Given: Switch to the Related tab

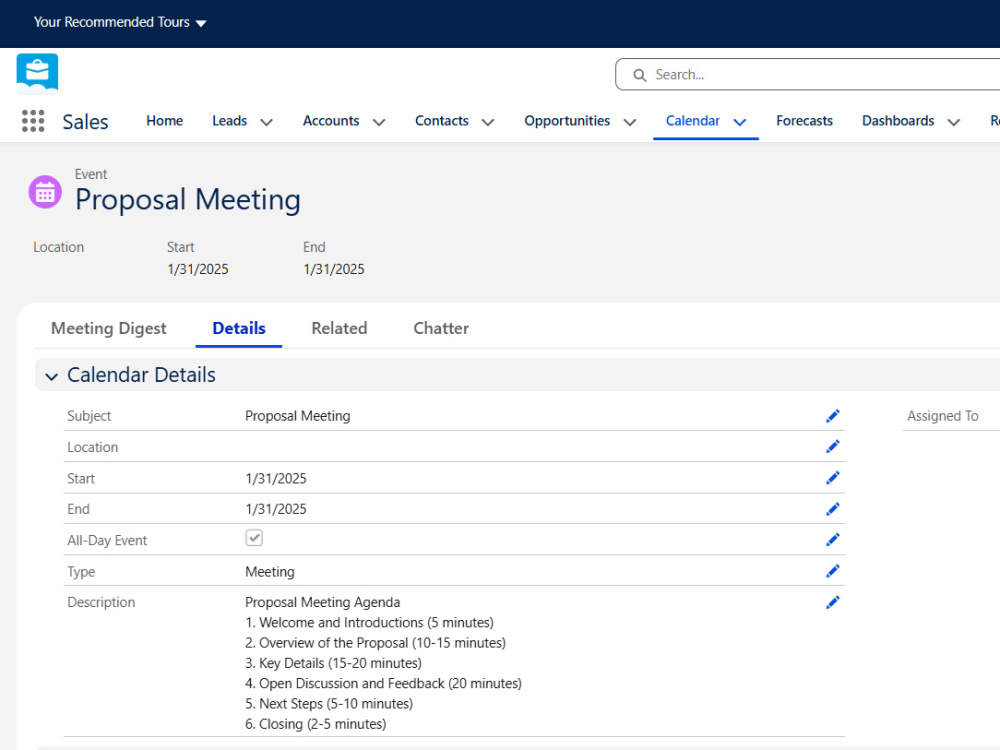Looking at the screenshot, I should point(339,328).
